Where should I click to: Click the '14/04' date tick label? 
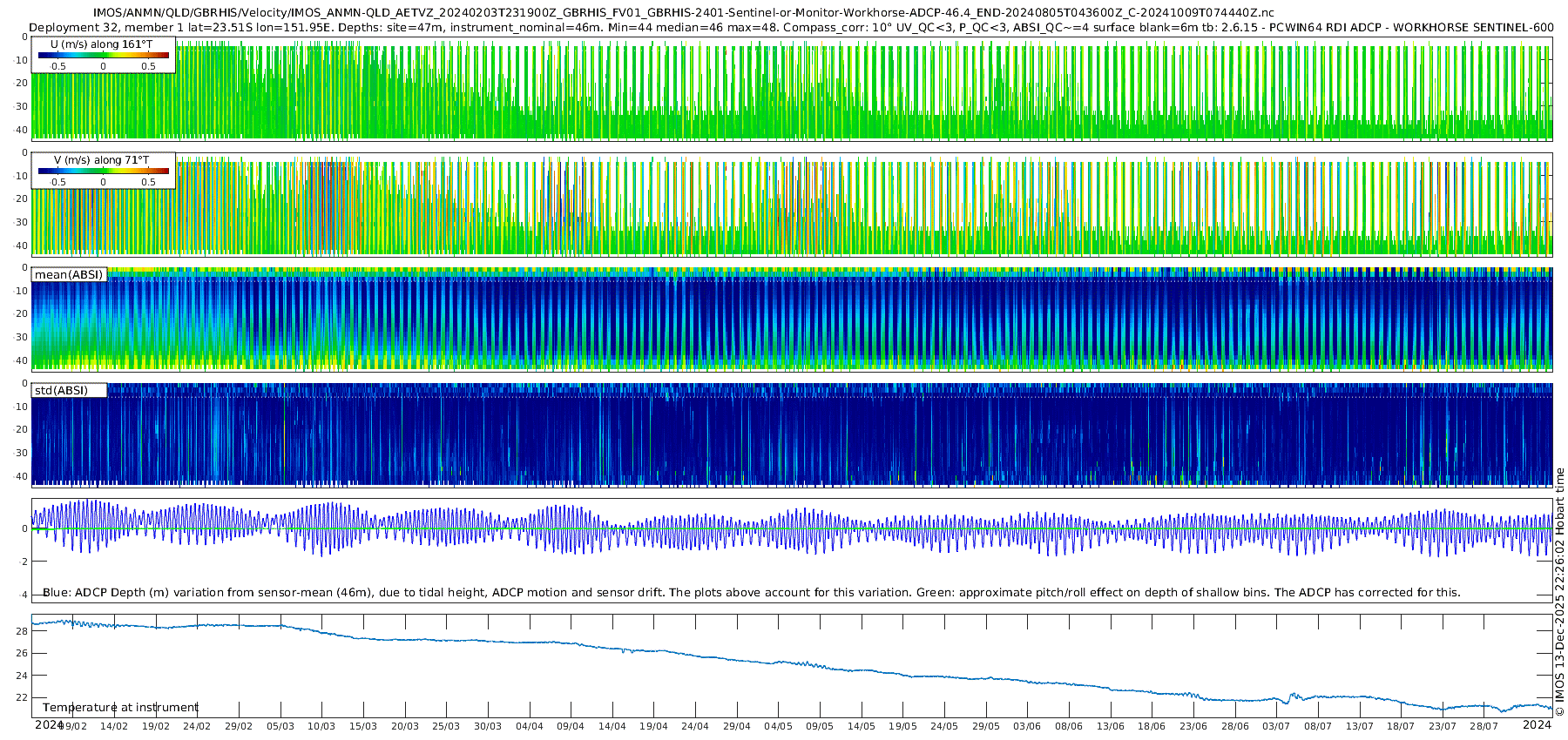tap(612, 727)
